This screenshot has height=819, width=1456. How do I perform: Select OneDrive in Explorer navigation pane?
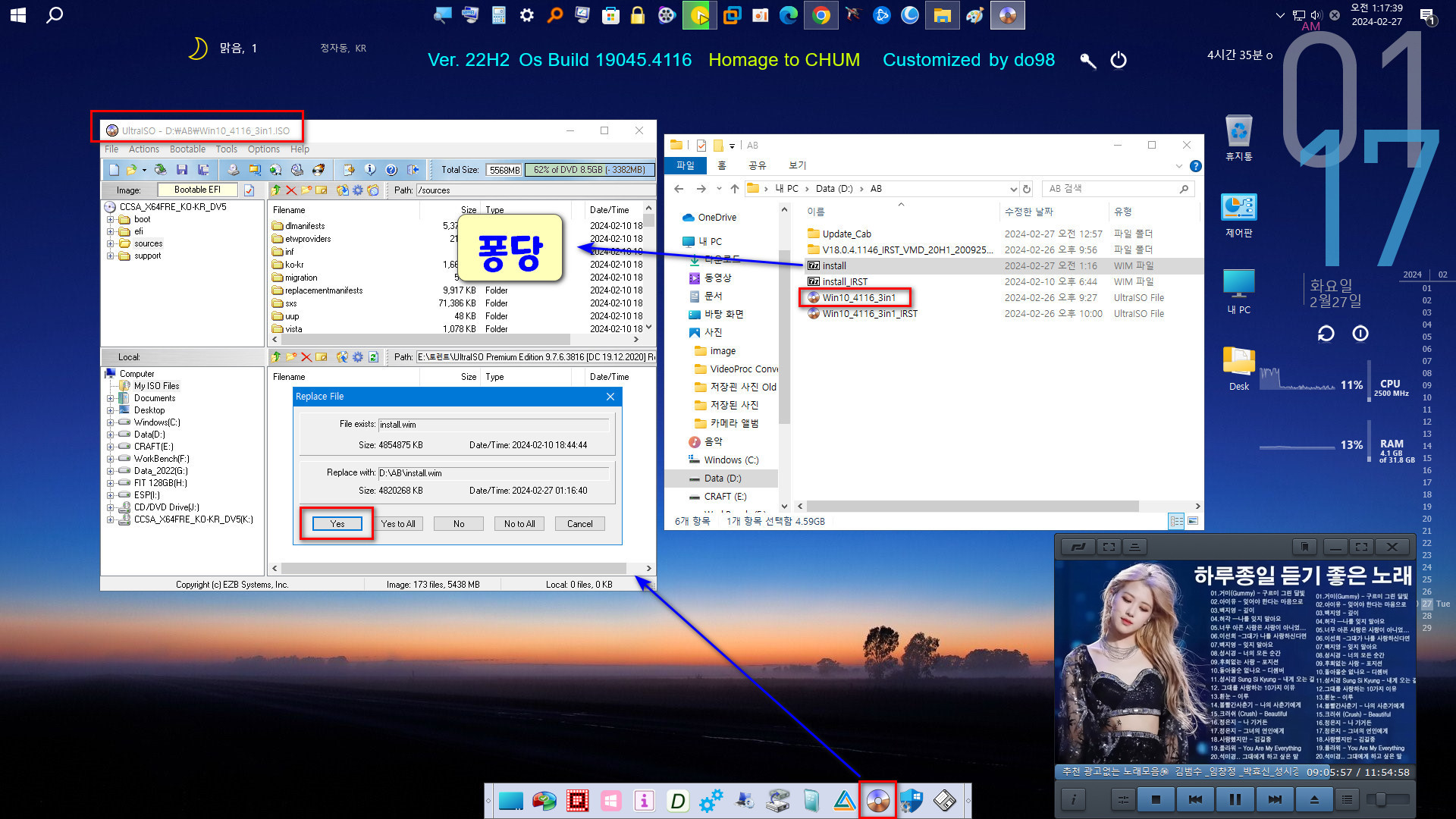pos(717,218)
